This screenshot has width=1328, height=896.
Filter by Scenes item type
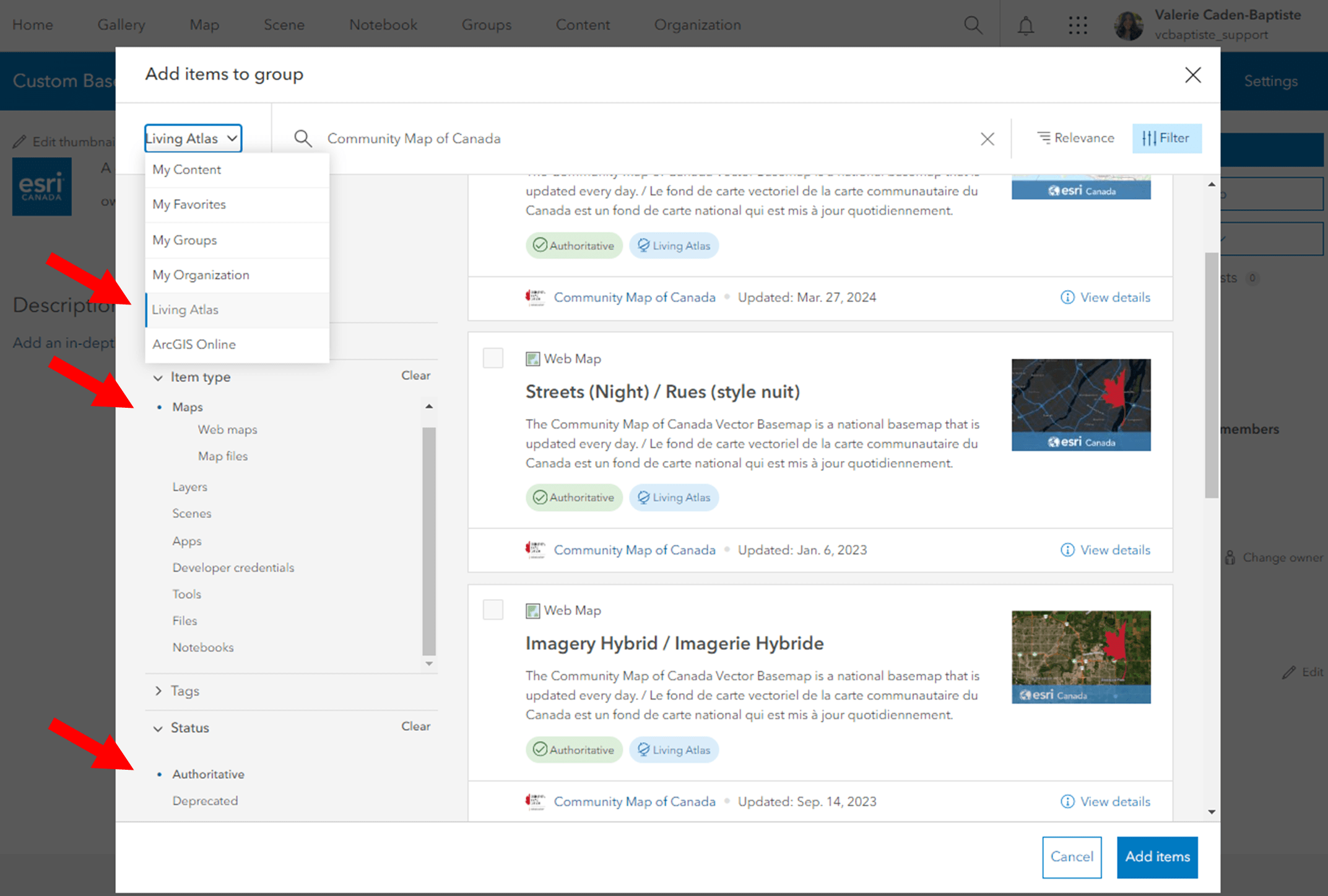pyautogui.click(x=191, y=514)
